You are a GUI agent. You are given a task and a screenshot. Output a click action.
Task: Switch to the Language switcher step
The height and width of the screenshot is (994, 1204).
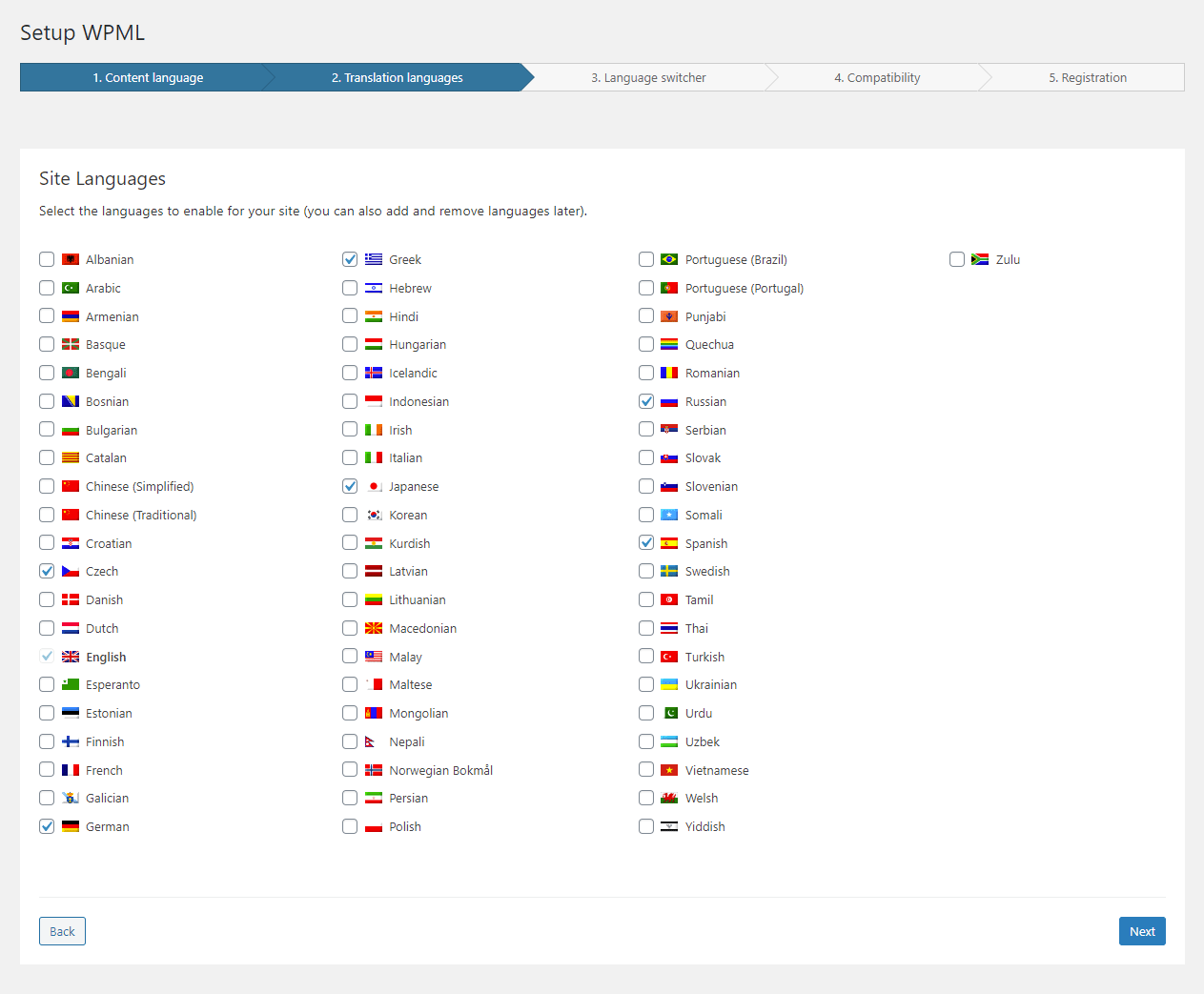click(x=648, y=77)
